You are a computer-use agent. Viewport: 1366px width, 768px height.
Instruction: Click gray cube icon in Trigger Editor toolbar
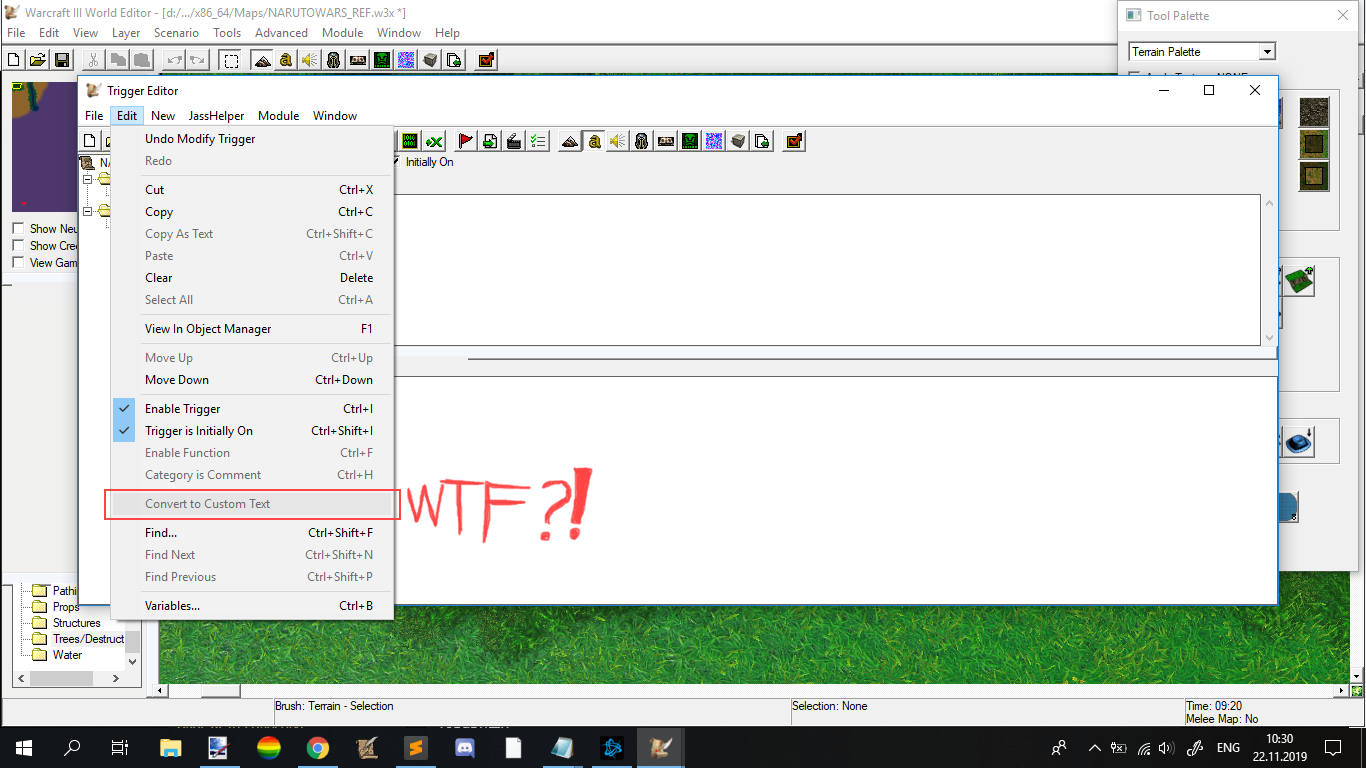[x=738, y=141]
